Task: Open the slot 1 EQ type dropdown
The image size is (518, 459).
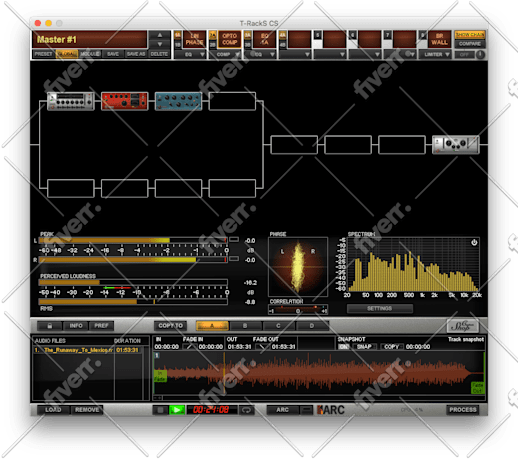Action: coord(190,54)
